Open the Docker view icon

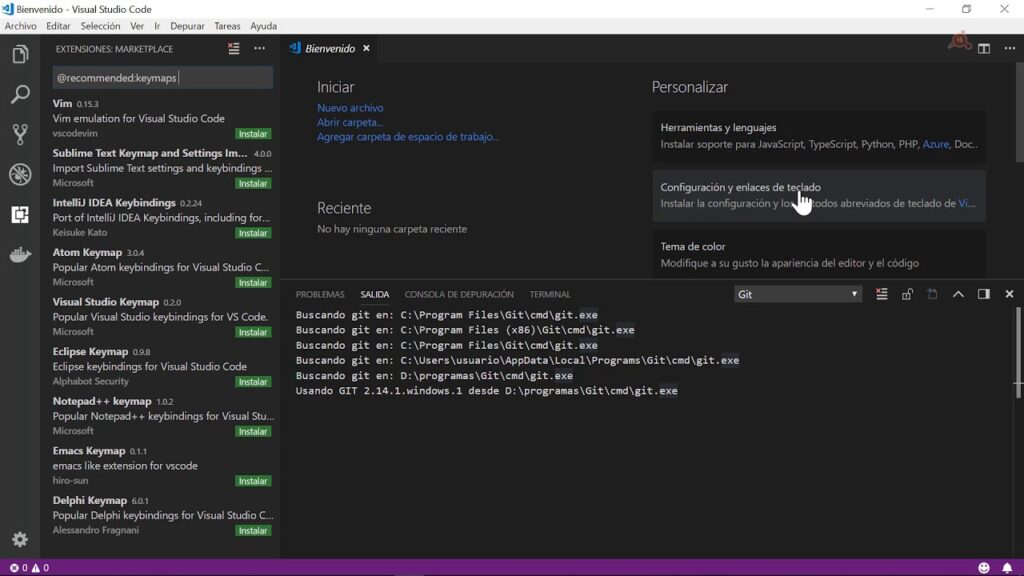click(20, 255)
